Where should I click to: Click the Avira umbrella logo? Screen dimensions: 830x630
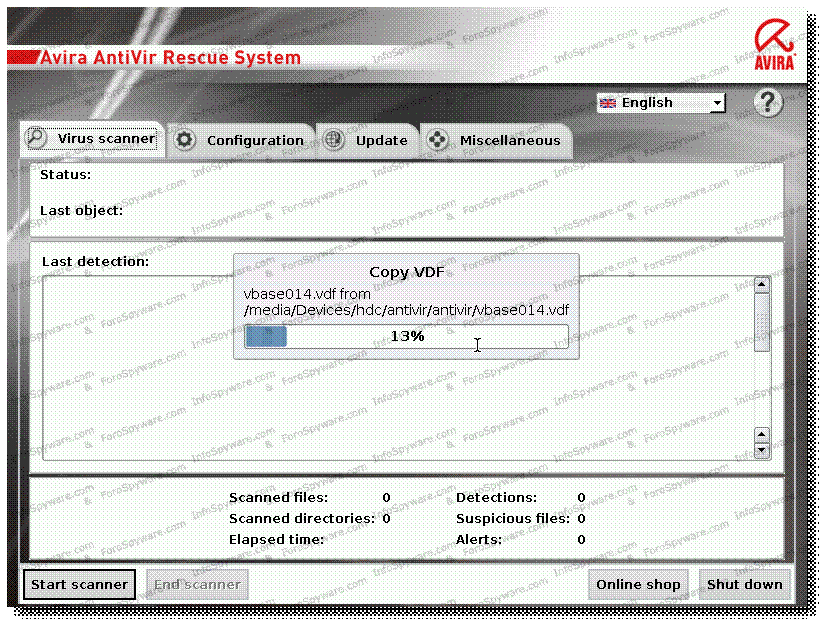774,45
